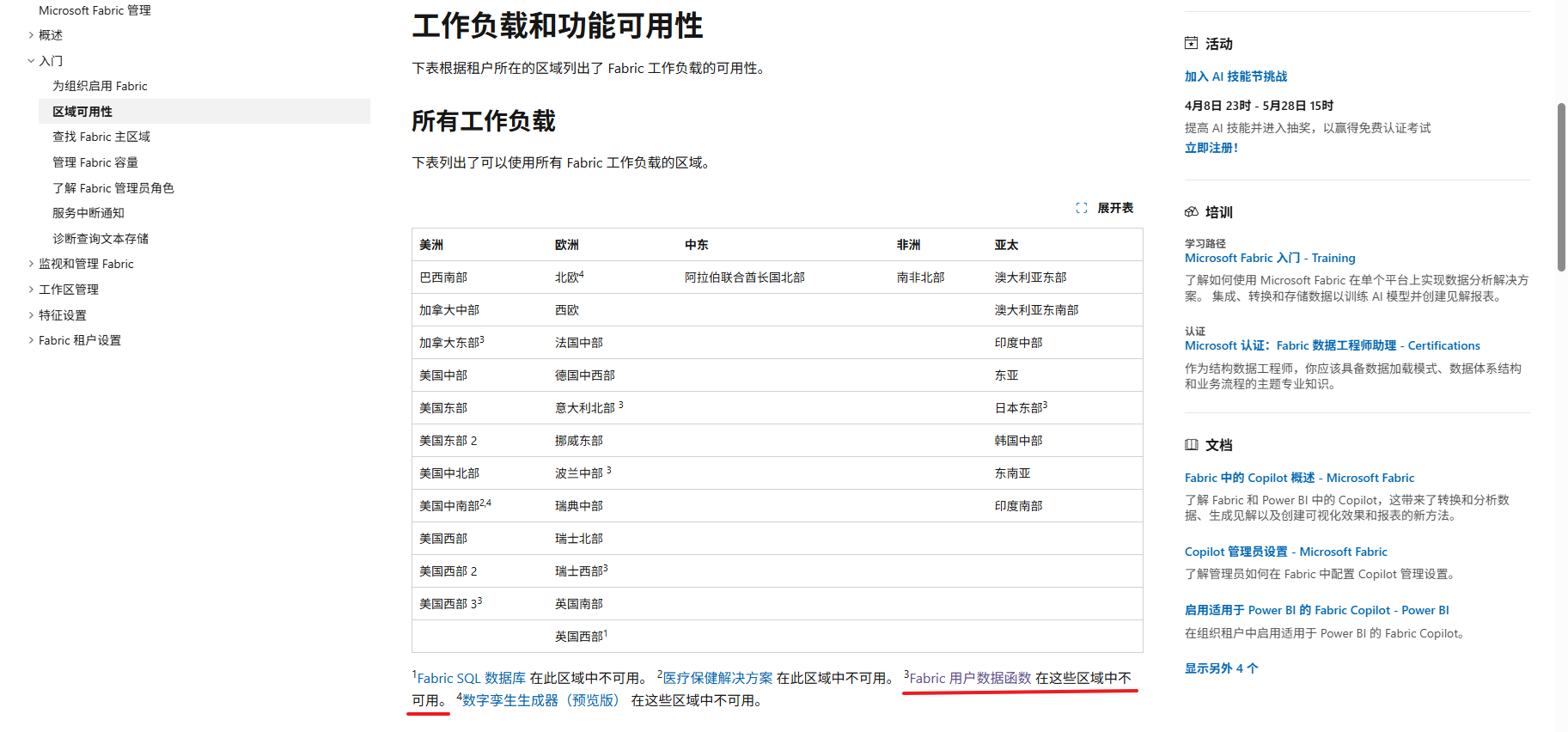Click the page vertical scrollbar

(1561, 187)
